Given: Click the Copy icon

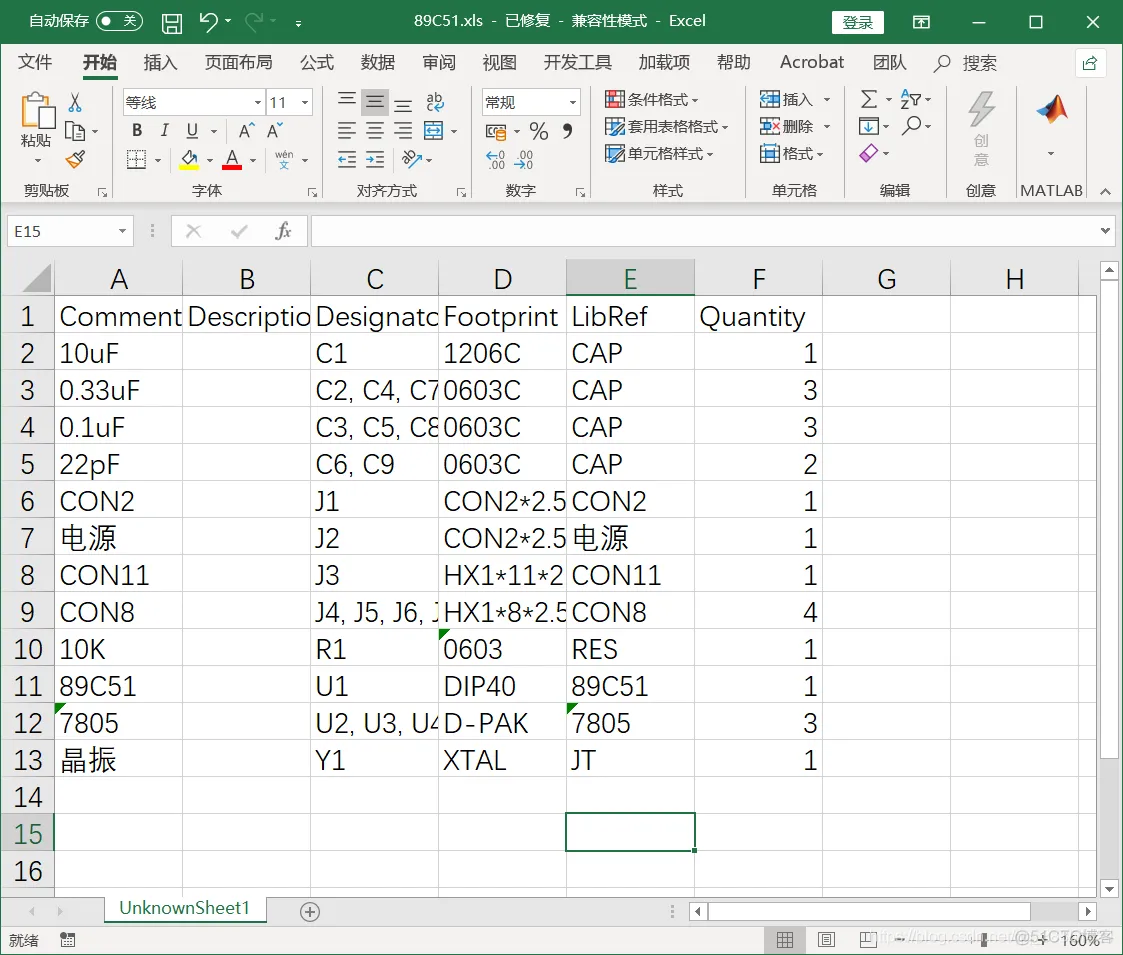Looking at the screenshot, I should click(74, 131).
